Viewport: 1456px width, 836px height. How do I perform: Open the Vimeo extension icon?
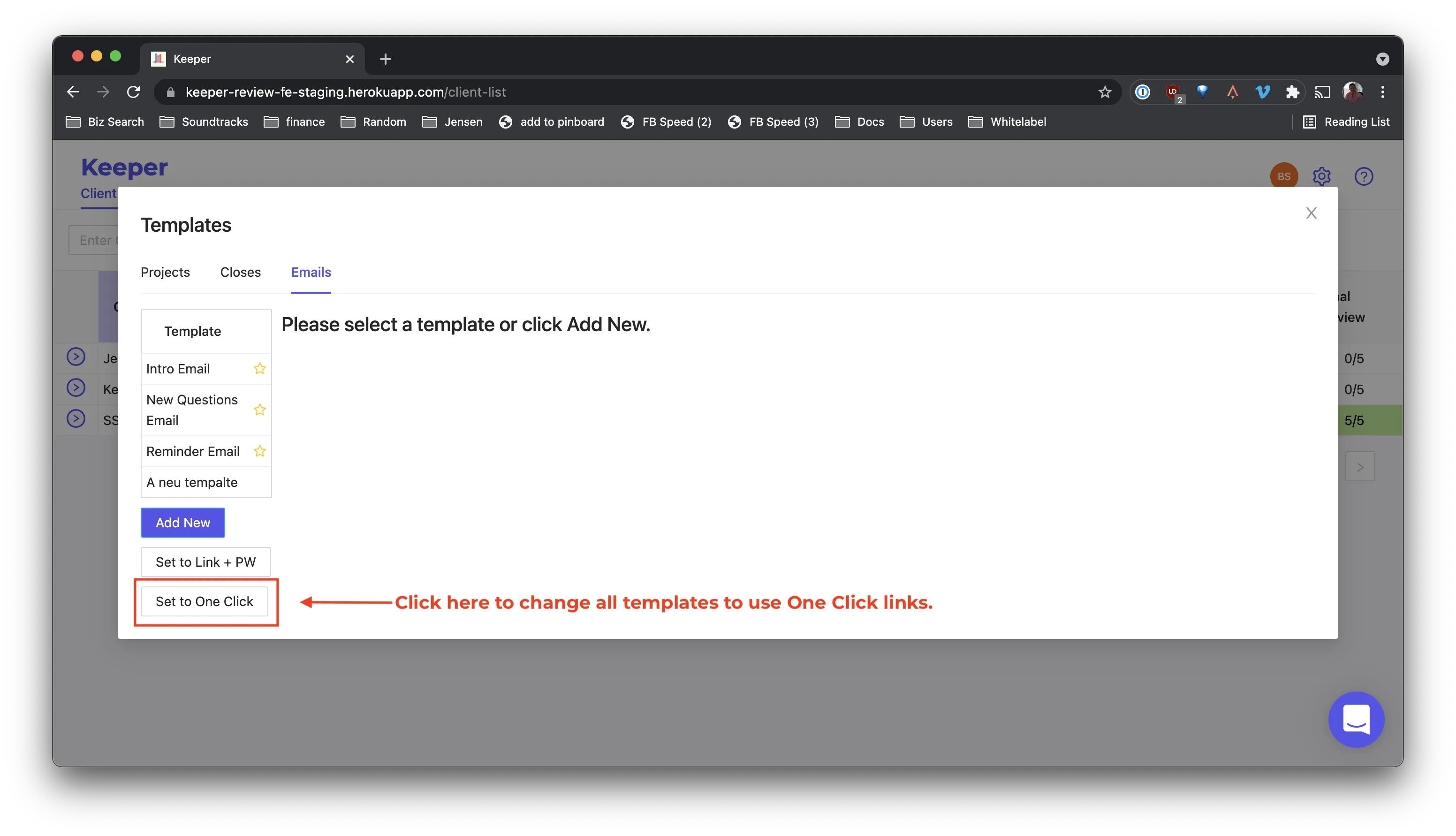coord(1262,92)
